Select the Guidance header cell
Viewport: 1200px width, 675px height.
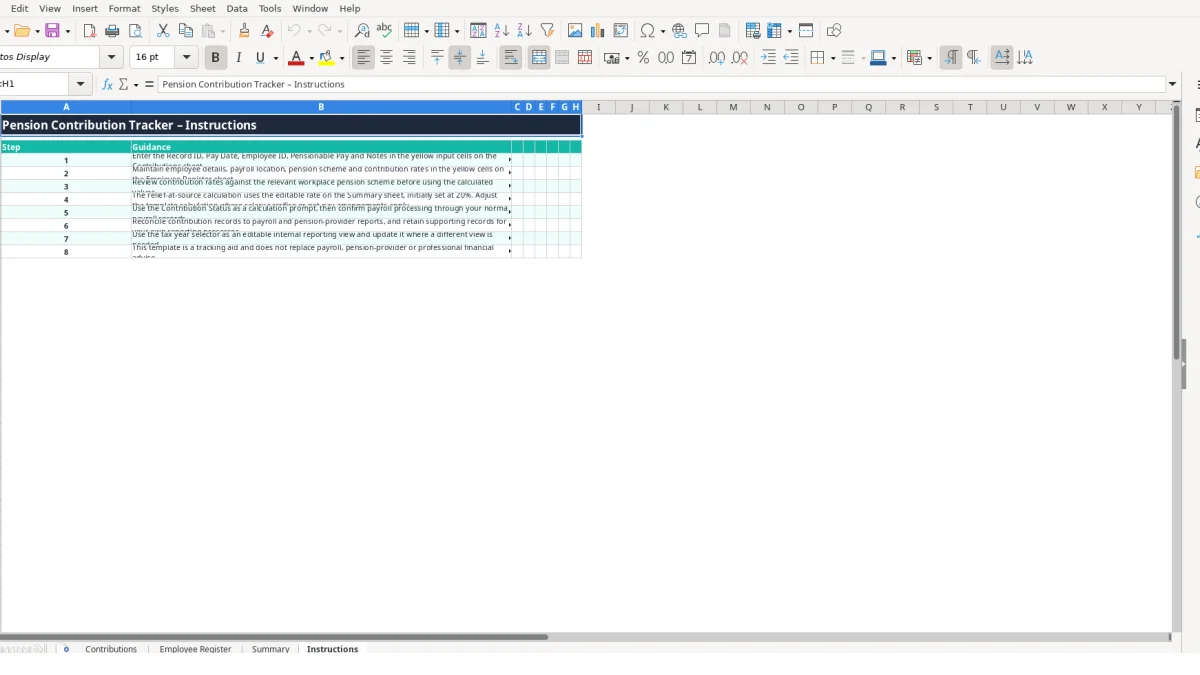click(x=321, y=147)
